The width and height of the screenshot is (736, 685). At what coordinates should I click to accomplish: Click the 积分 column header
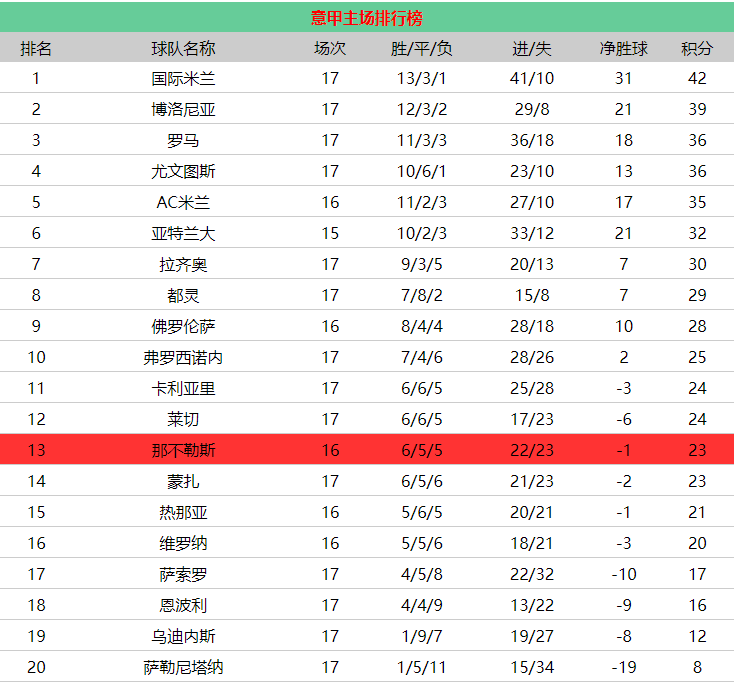tap(697, 48)
